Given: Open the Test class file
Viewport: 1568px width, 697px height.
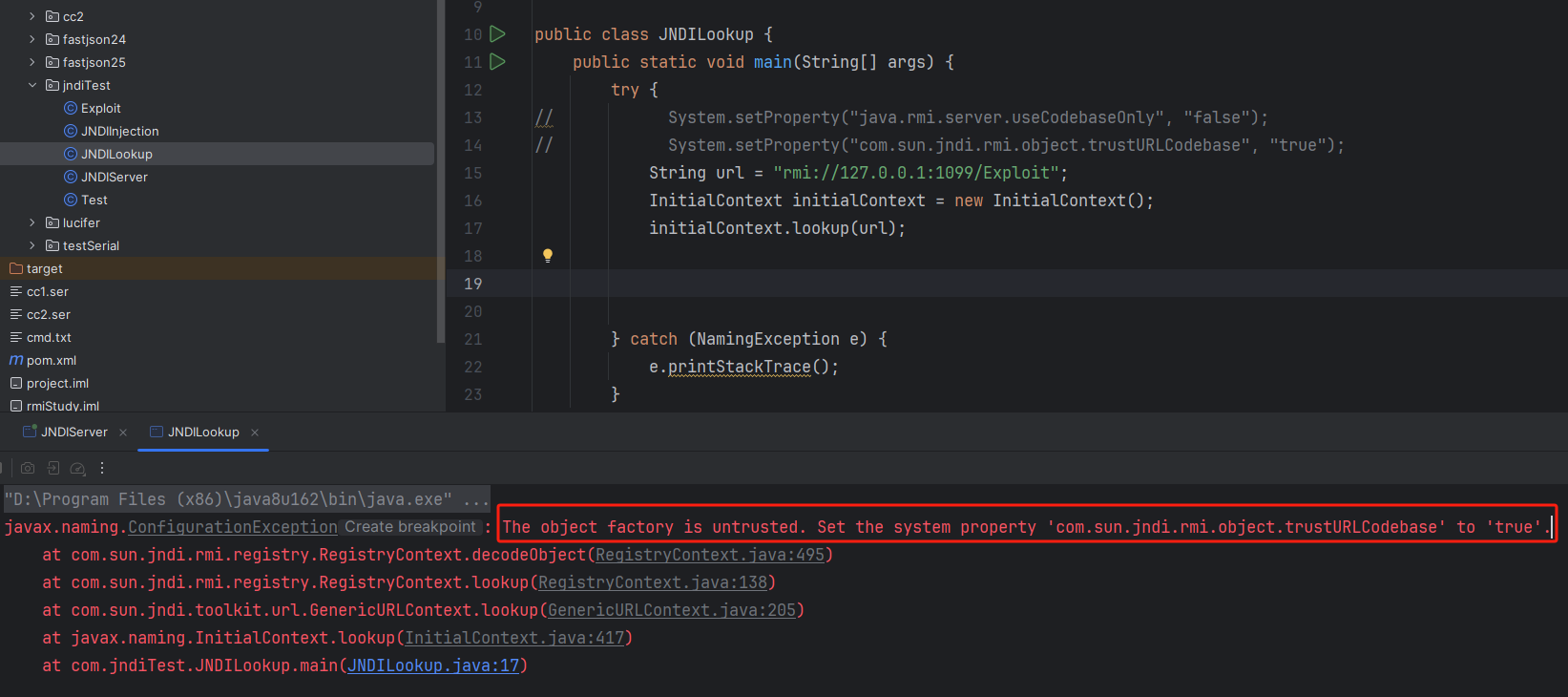Looking at the screenshot, I should (x=94, y=200).
